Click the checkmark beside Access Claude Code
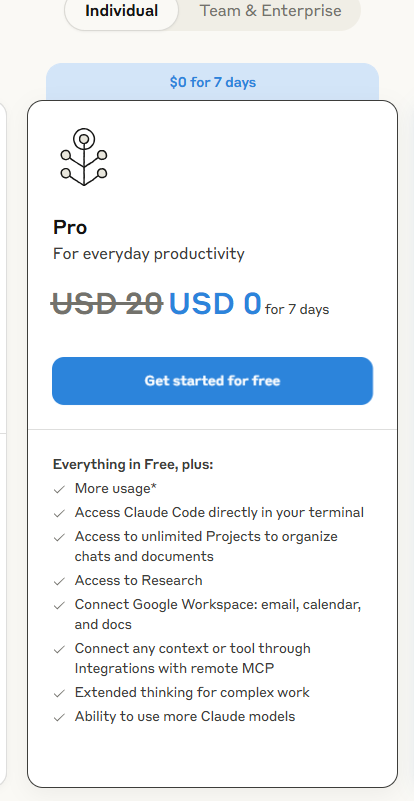Screen dimensions: 414x801 pyautogui.click(x=59, y=513)
